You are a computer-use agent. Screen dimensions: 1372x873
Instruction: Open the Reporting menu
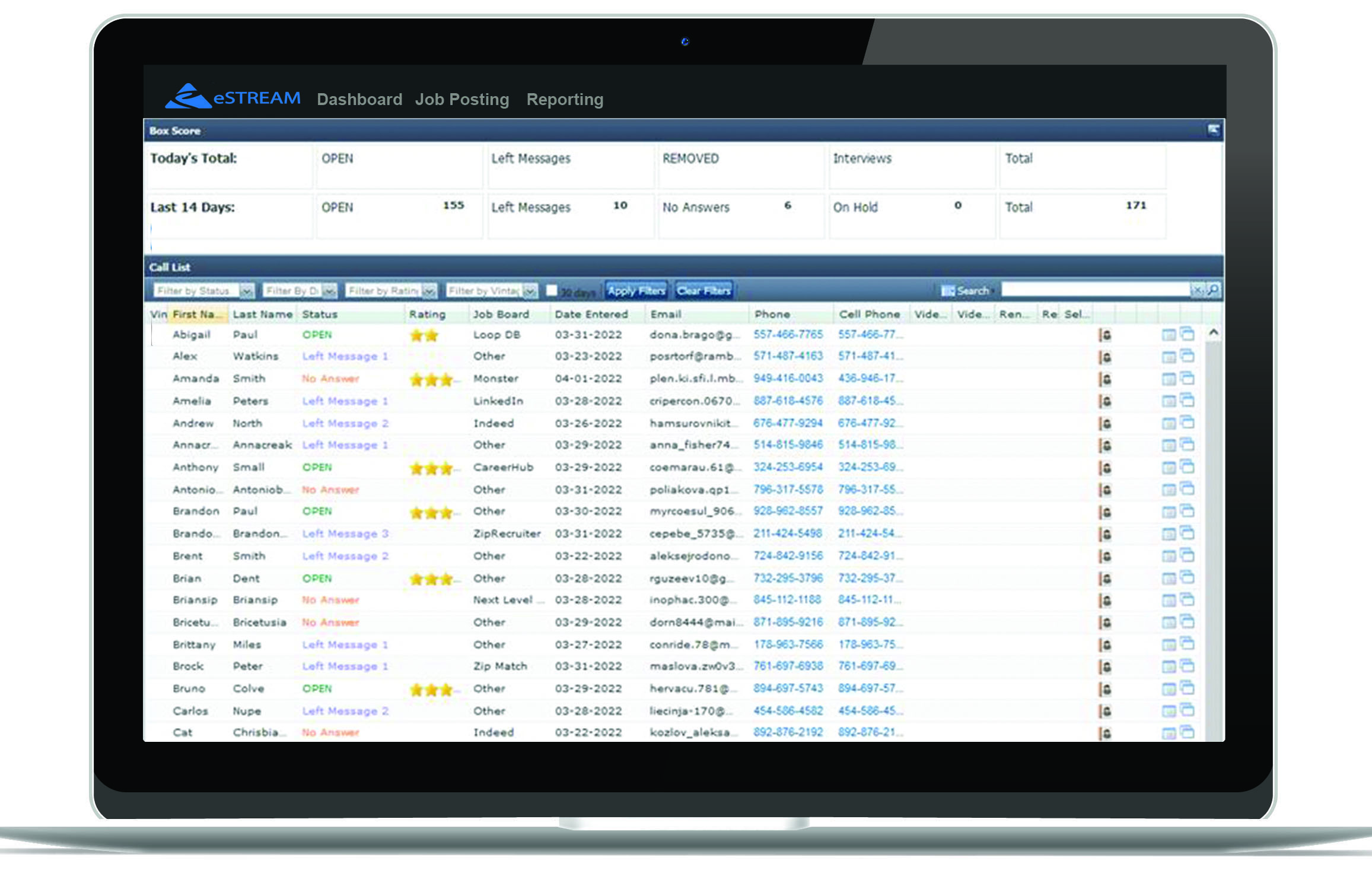click(564, 99)
